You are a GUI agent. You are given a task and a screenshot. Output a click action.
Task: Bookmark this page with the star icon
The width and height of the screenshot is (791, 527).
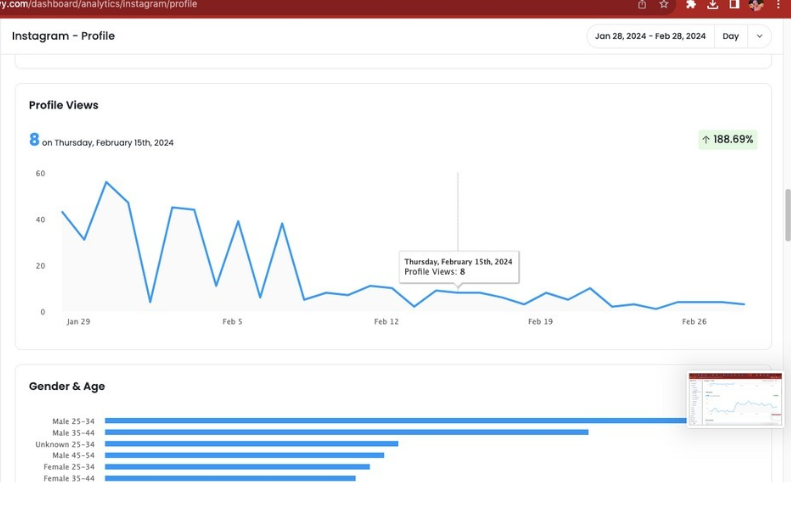[x=664, y=5]
